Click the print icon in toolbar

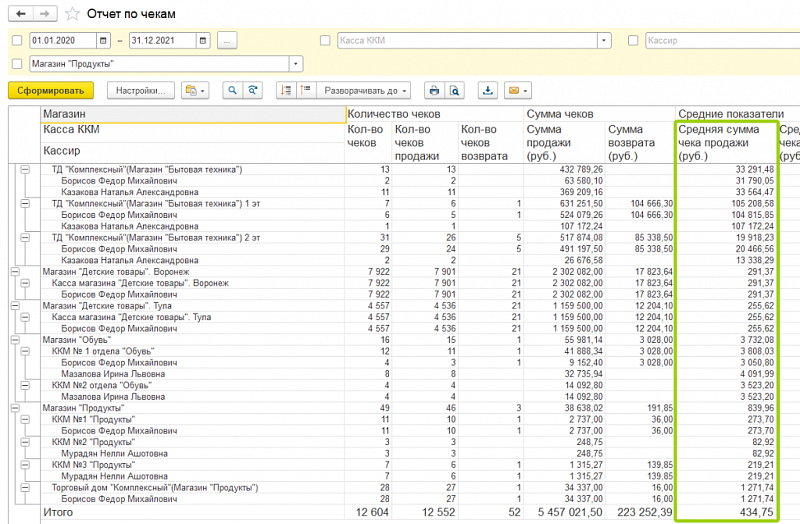pos(434,90)
